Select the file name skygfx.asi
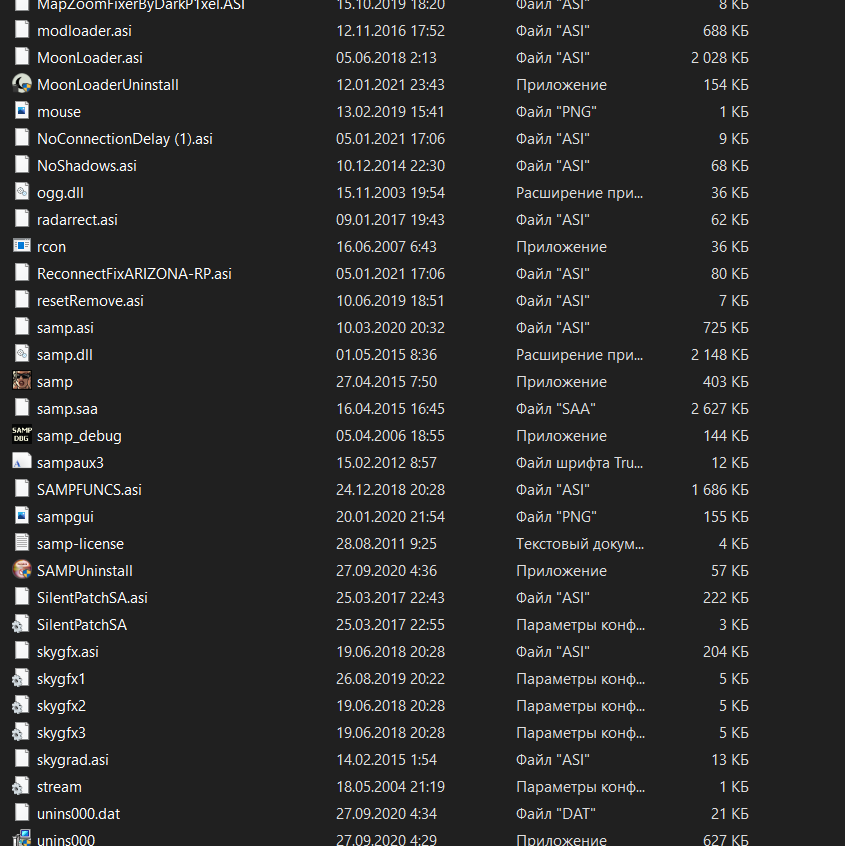 click(x=68, y=652)
